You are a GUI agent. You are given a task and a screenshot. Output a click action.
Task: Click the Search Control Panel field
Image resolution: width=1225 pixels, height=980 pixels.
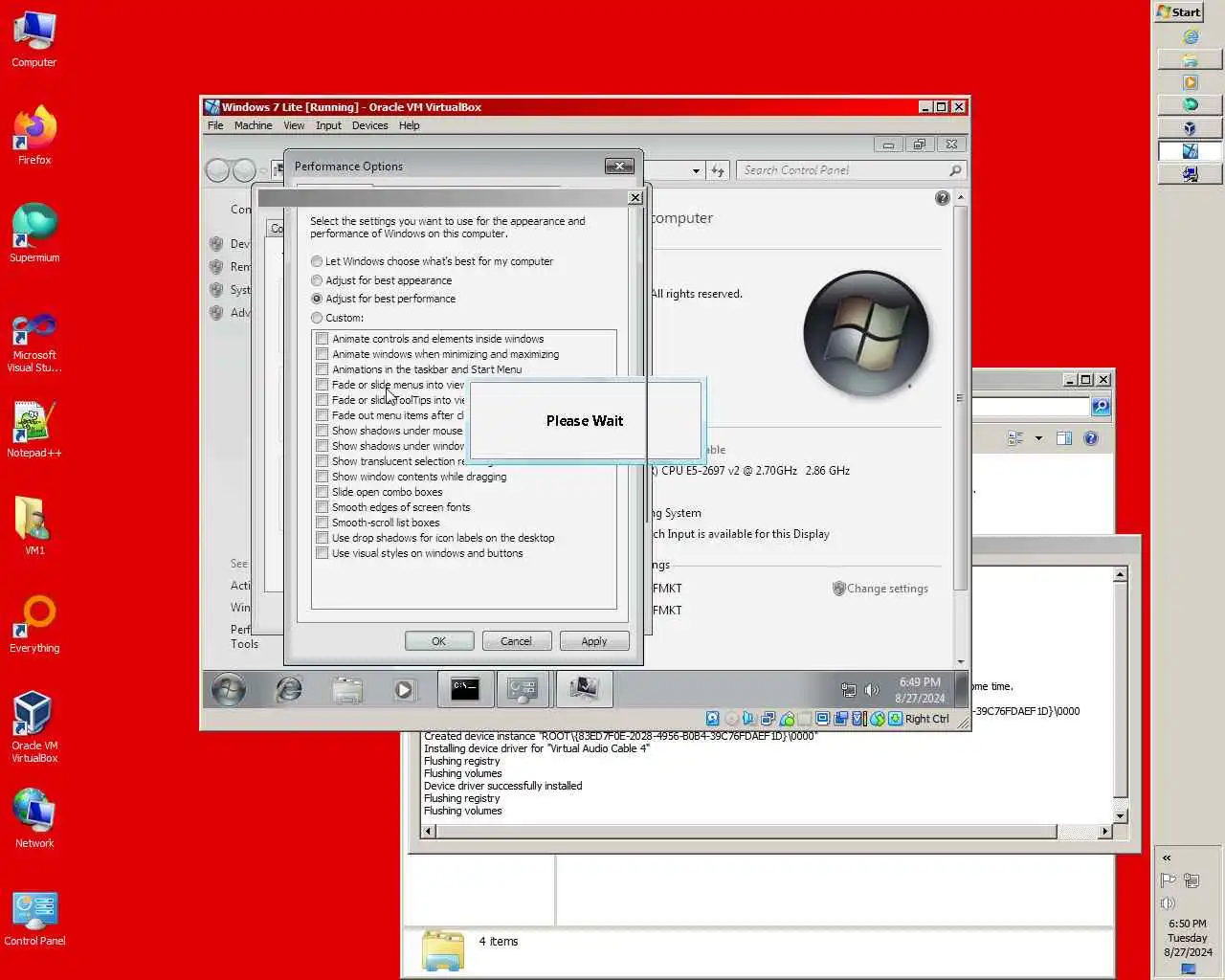pyautogui.click(x=850, y=170)
